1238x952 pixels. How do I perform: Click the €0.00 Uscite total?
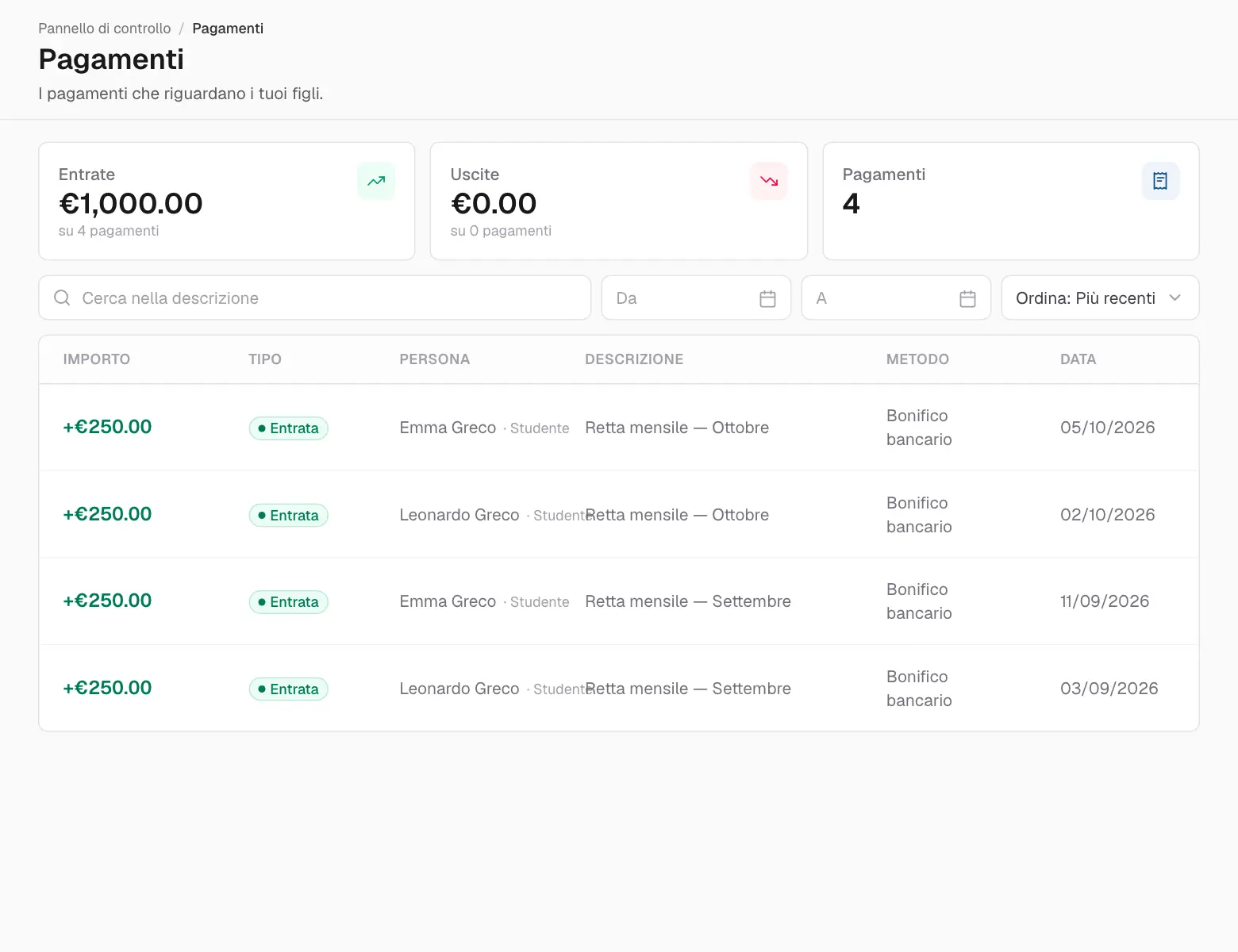(x=494, y=204)
